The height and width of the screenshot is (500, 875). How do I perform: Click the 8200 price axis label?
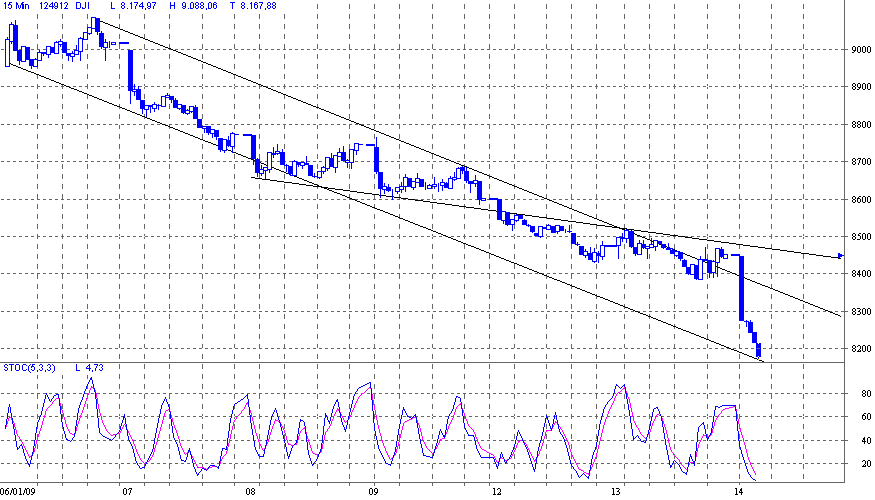pos(861,349)
